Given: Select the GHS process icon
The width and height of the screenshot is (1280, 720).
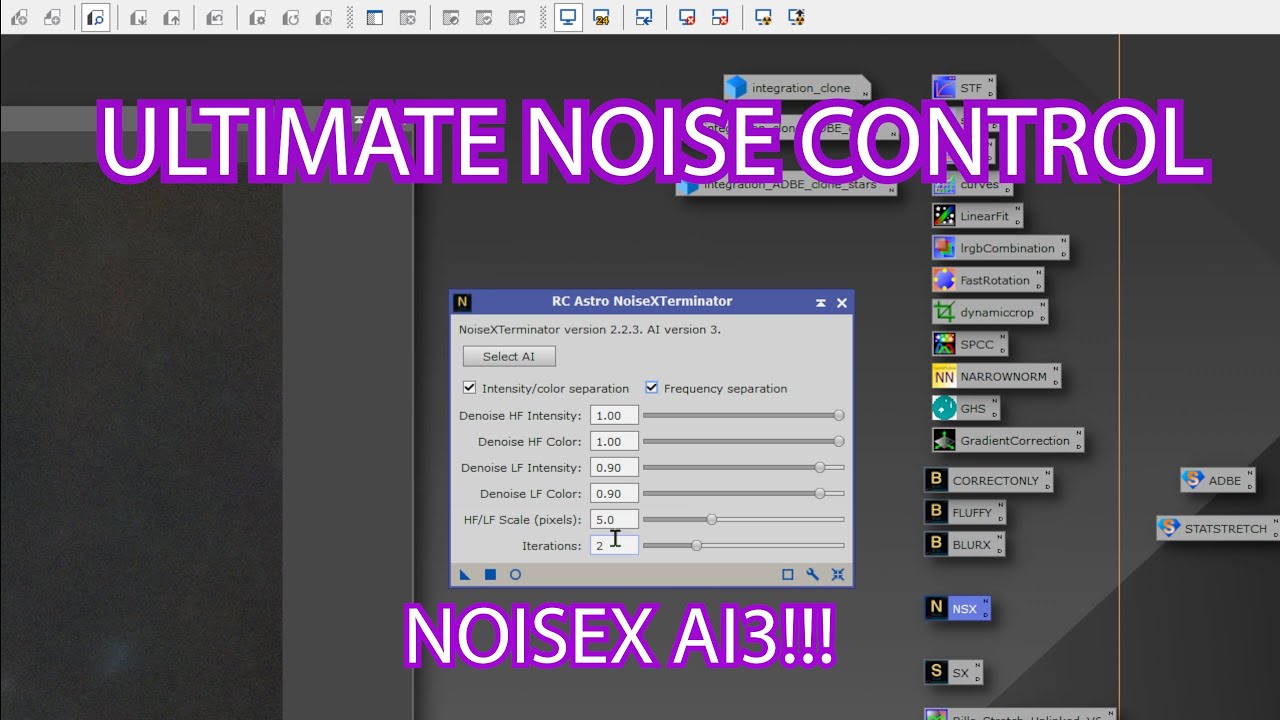Looking at the screenshot, I should [965, 408].
